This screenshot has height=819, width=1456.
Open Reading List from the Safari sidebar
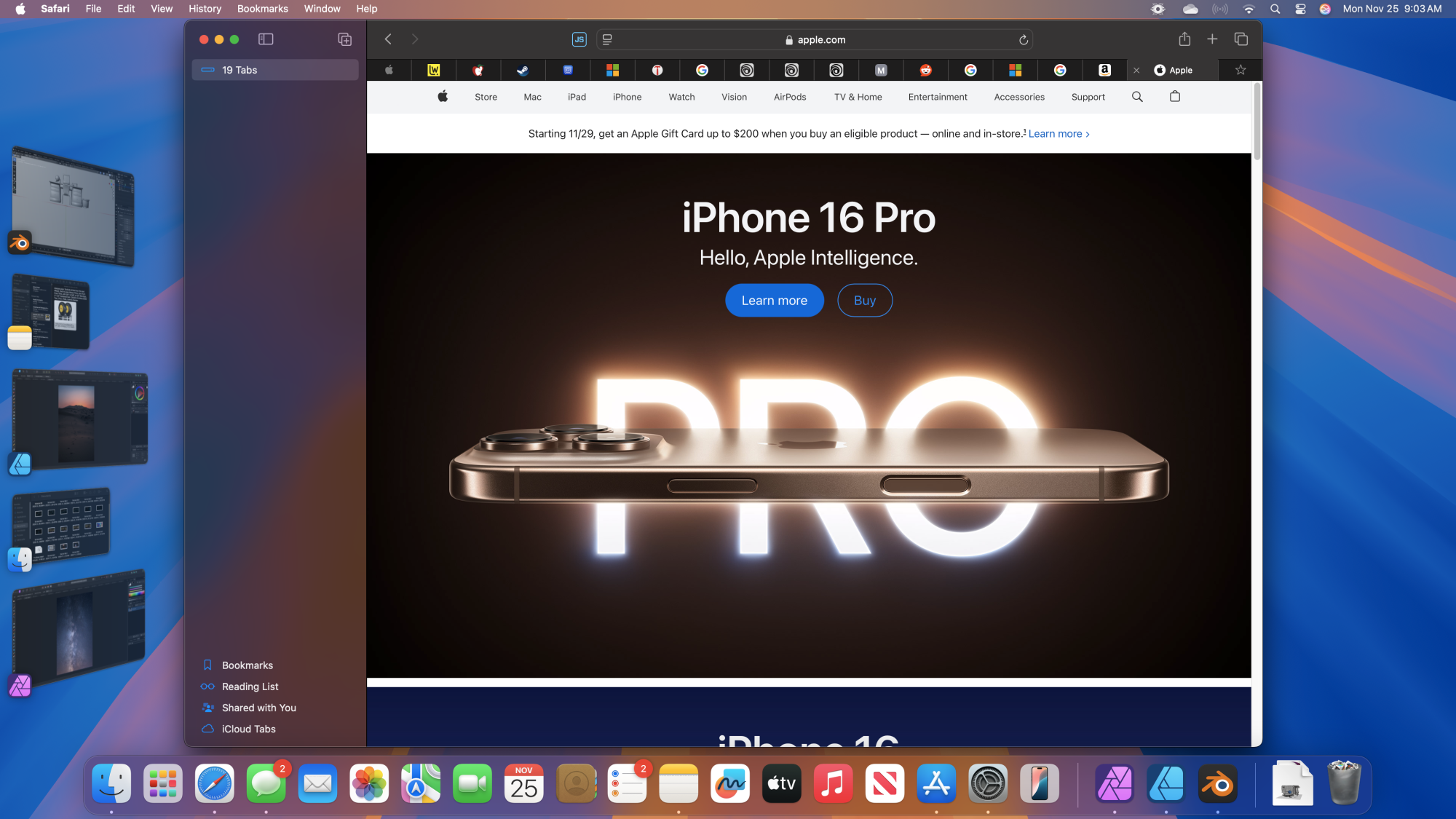point(250,686)
